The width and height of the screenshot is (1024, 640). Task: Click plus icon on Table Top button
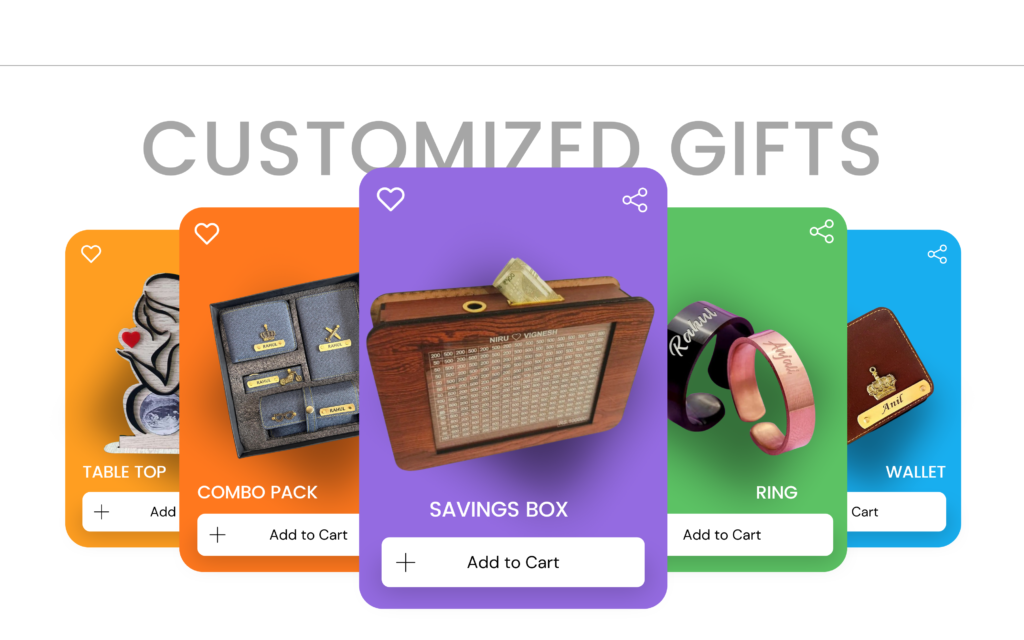click(101, 512)
